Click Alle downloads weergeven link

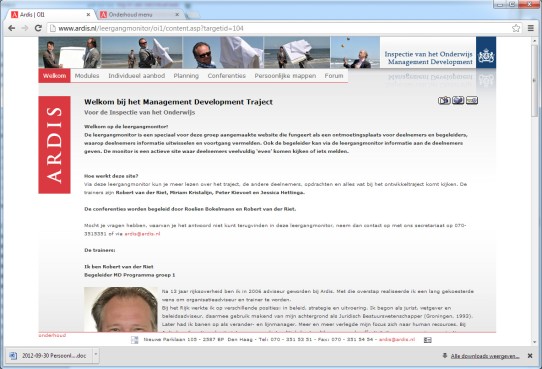pyautogui.click(x=485, y=356)
